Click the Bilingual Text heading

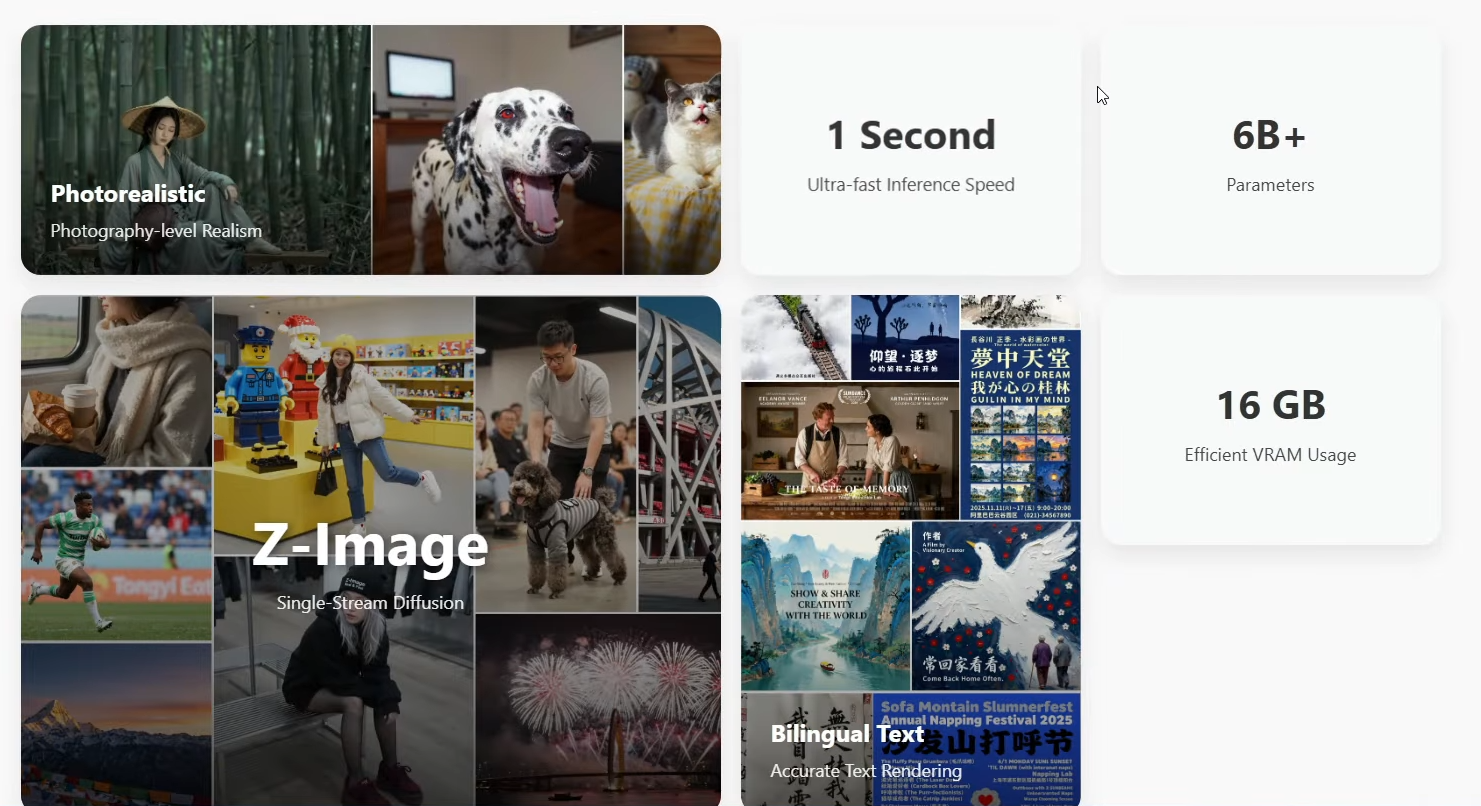coord(847,734)
